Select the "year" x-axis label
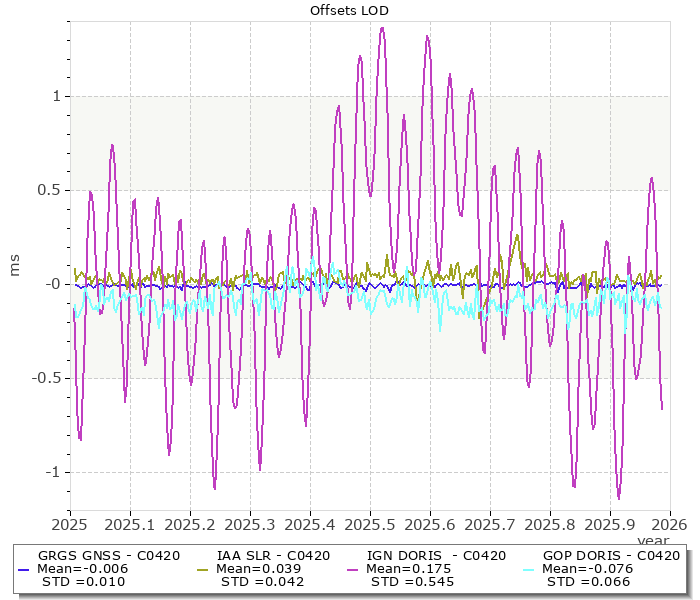The width and height of the screenshot is (700, 600). (652, 540)
